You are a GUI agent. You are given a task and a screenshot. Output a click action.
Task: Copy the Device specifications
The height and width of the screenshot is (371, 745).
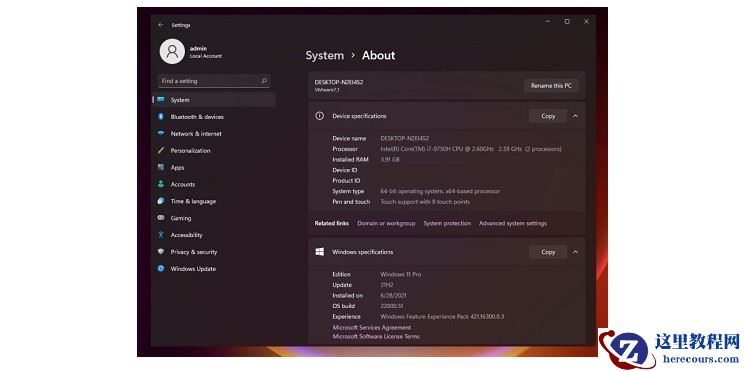click(x=548, y=116)
